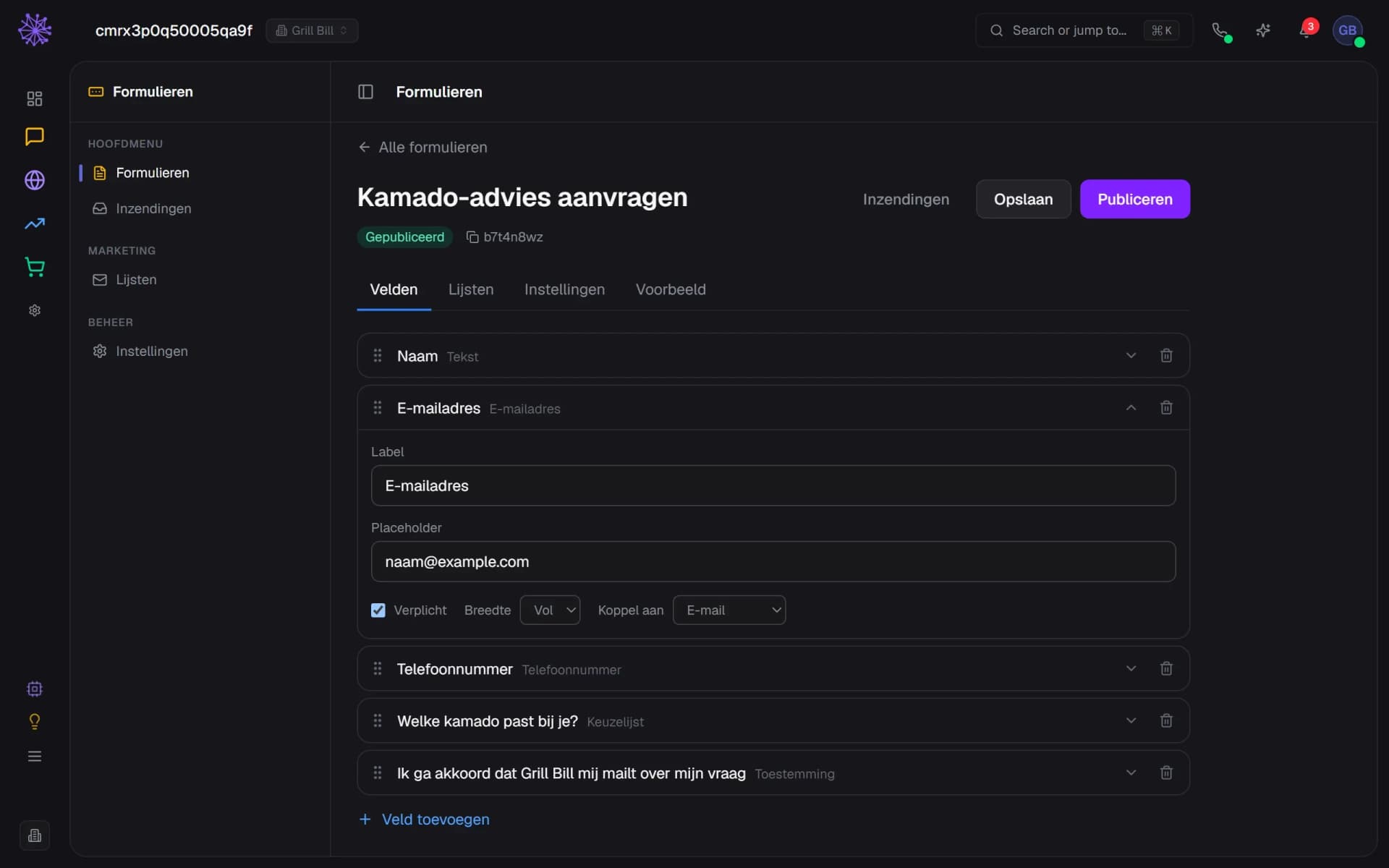Click the building icon at bottom of rail
1389x868 pixels.
pos(35,835)
